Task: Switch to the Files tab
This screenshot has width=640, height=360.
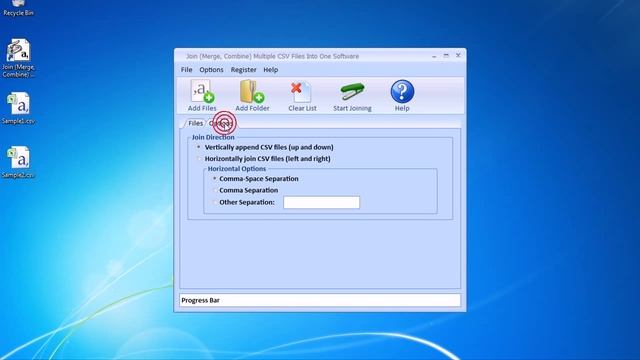Action: (x=195, y=123)
